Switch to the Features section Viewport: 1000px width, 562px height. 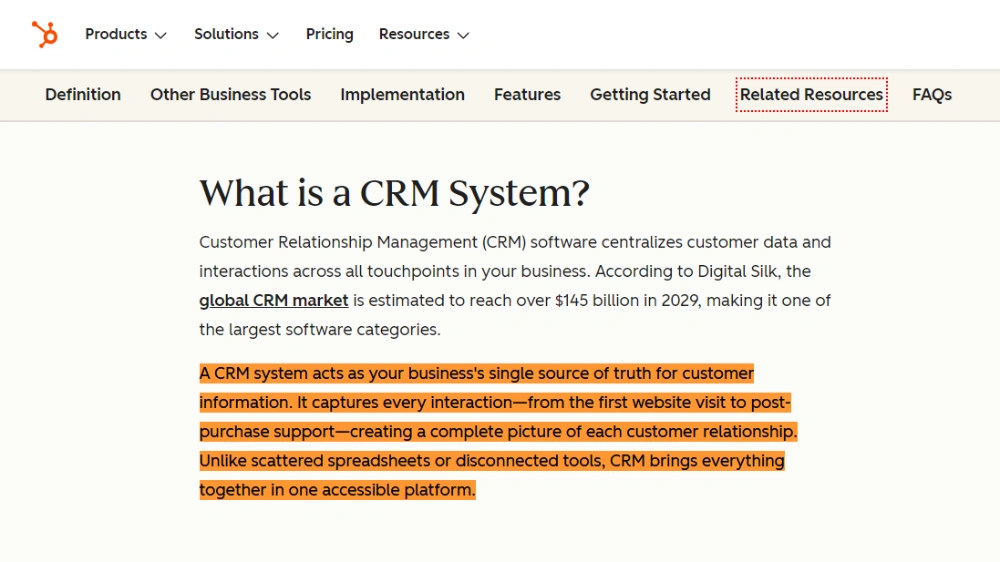click(x=527, y=95)
